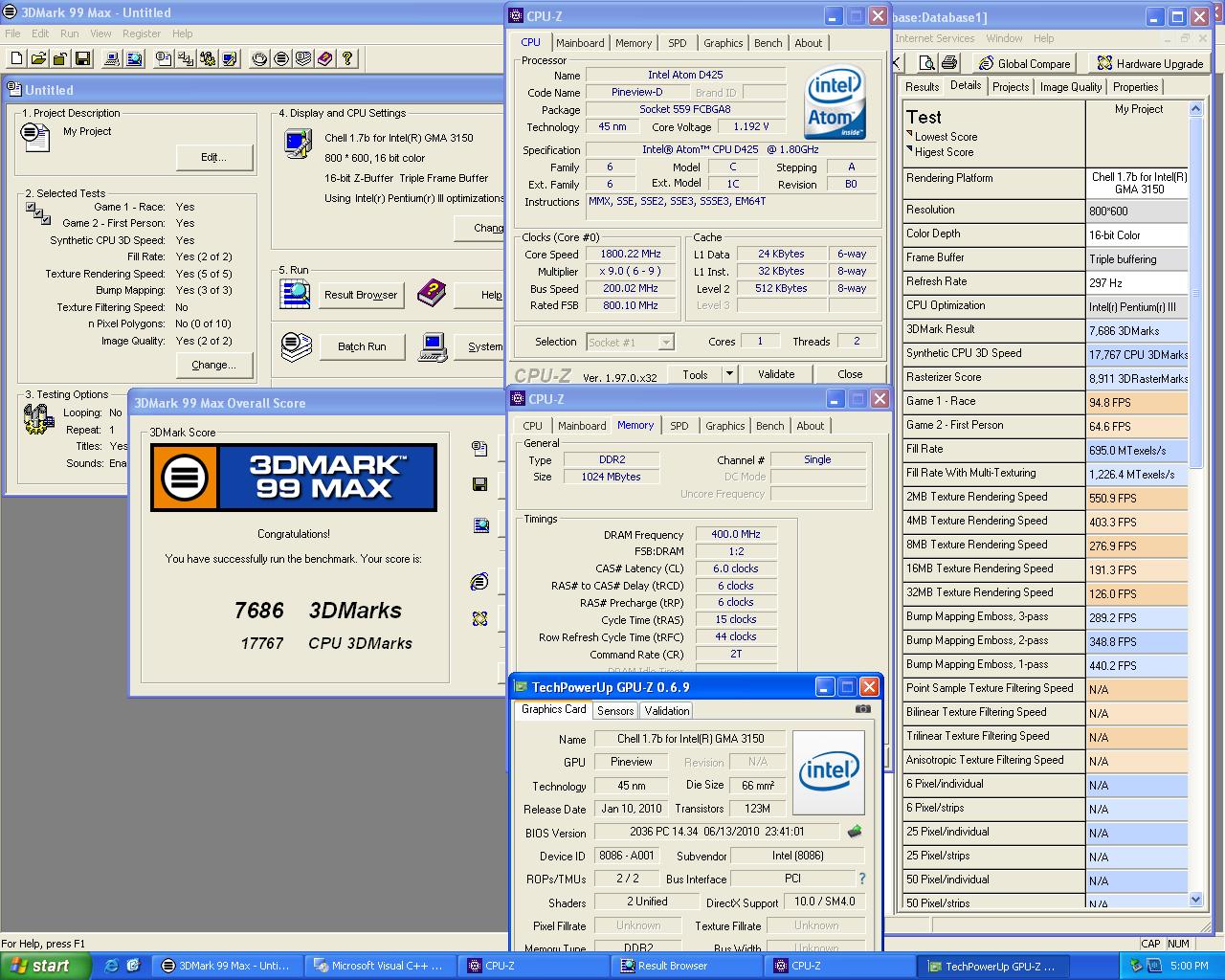Switch to Bench tab in top CPU-Z
Image resolution: width=1225 pixels, height=980 pixels.
click(768, 43)
